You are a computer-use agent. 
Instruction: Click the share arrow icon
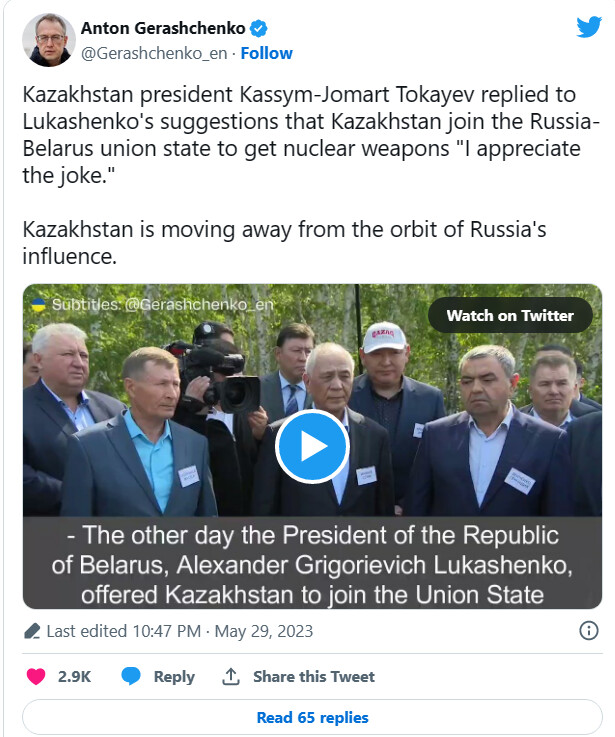coord(231,677)
